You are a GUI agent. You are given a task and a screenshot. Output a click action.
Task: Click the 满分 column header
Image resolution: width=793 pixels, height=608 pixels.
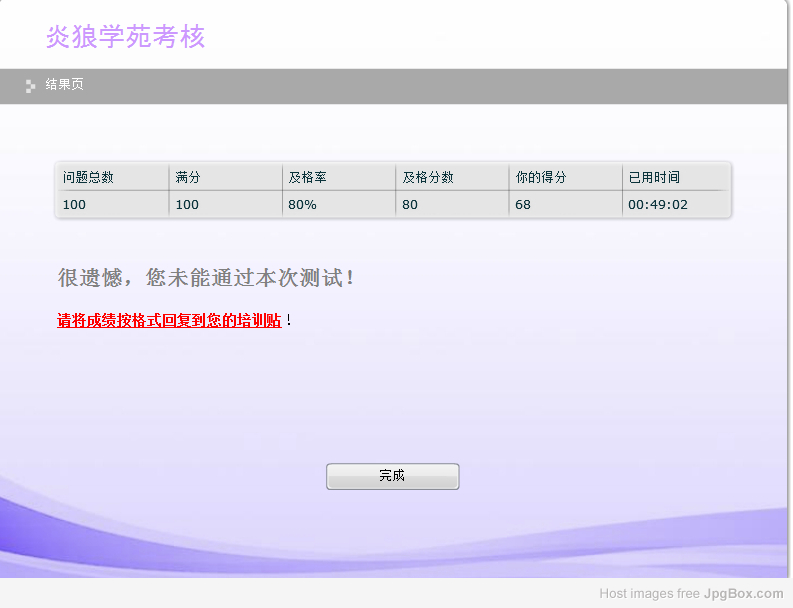click(188, 177)
